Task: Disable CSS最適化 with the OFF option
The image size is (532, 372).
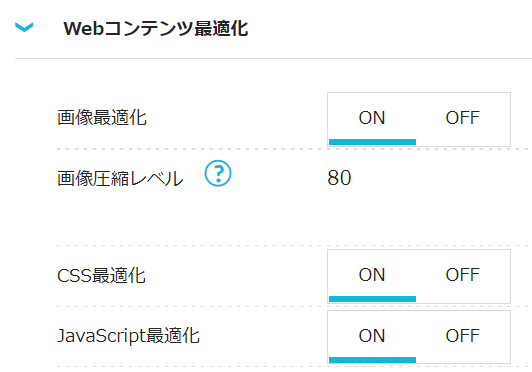Action: 462,276
